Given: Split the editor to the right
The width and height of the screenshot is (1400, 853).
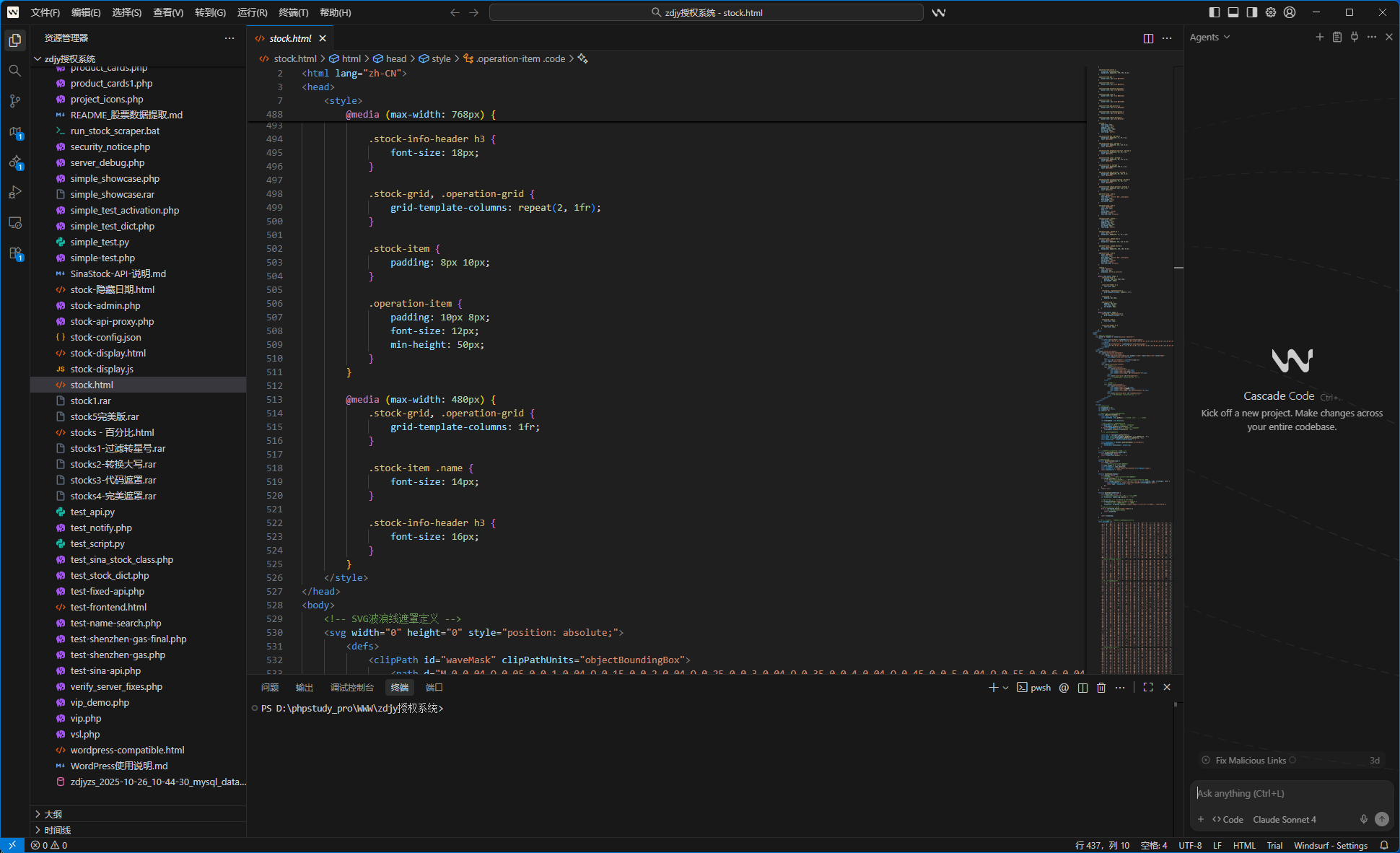Looking at the screenshot, I should (1148, 38).
